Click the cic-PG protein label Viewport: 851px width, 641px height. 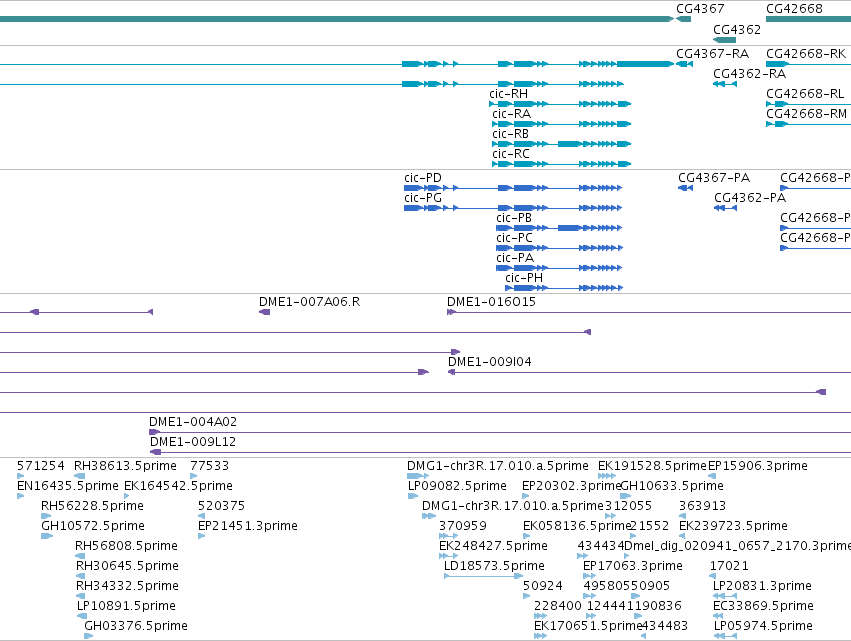coord(423,198)
